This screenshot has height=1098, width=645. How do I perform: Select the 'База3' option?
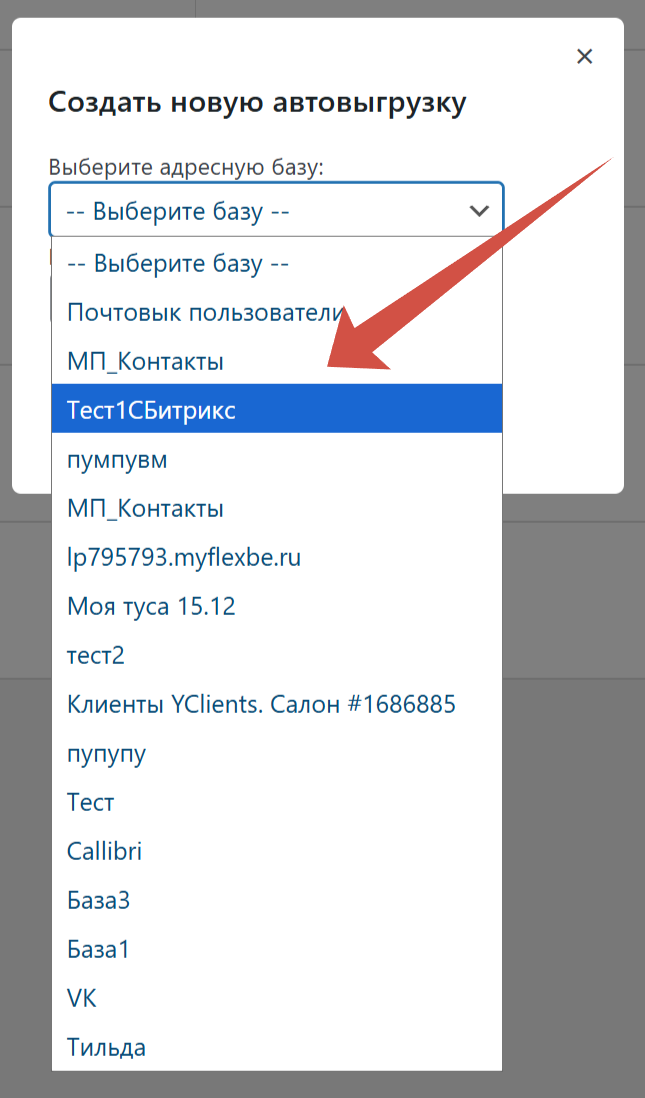point(98,901)
